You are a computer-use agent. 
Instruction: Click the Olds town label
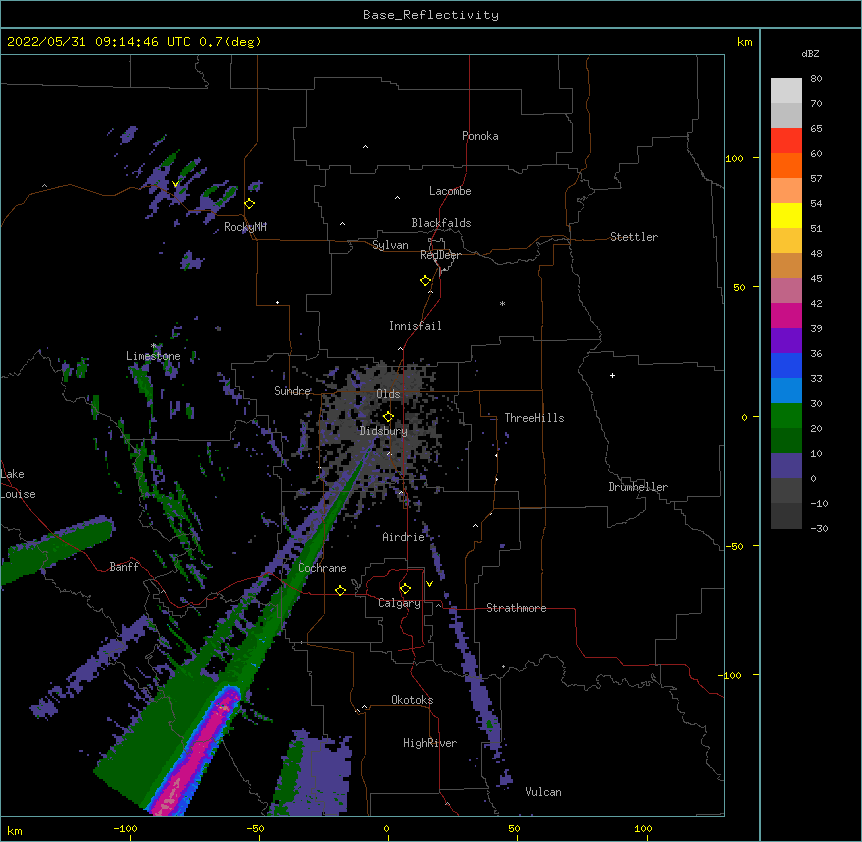tap(388, 394)
